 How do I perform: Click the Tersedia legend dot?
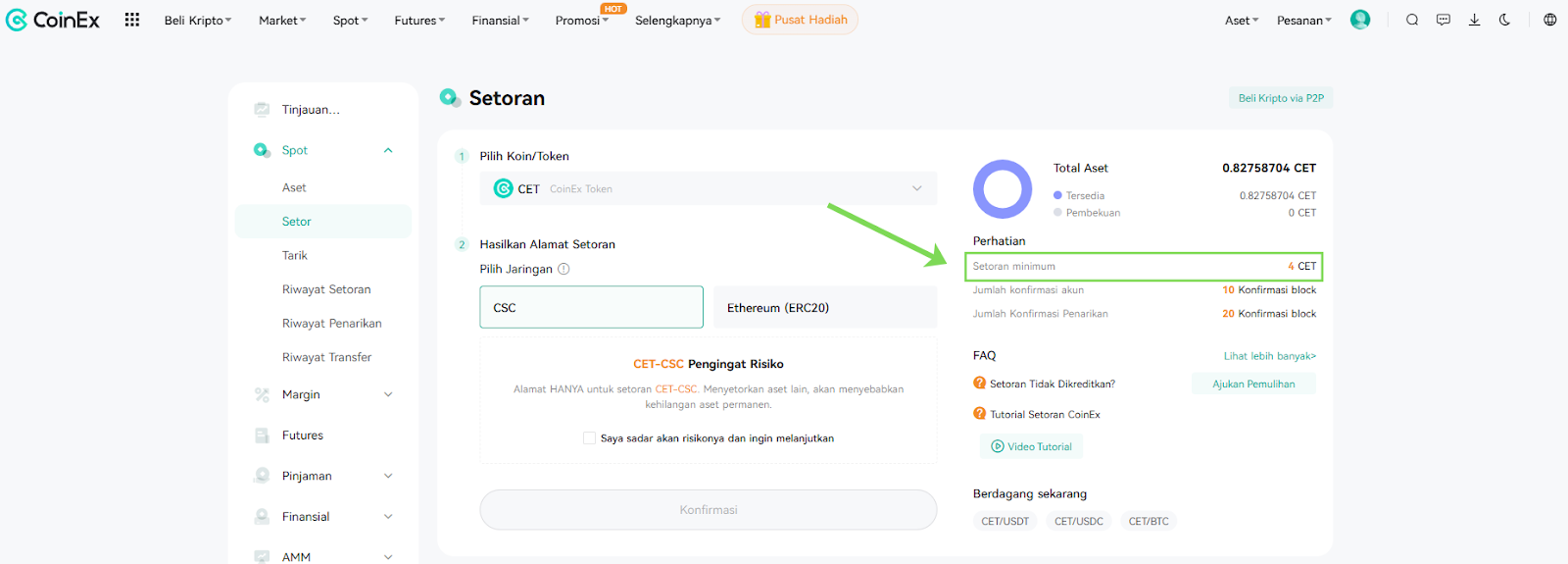[1057, 195]
